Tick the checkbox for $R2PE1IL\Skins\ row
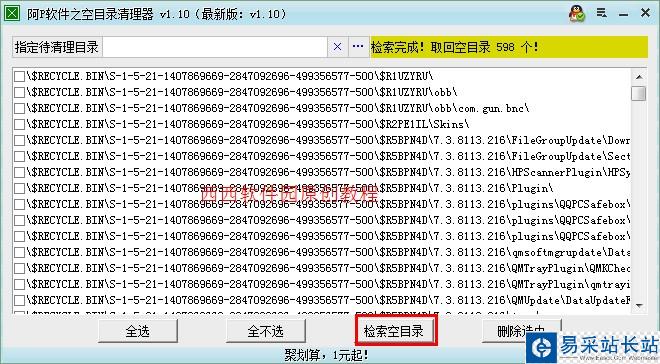 19,124
